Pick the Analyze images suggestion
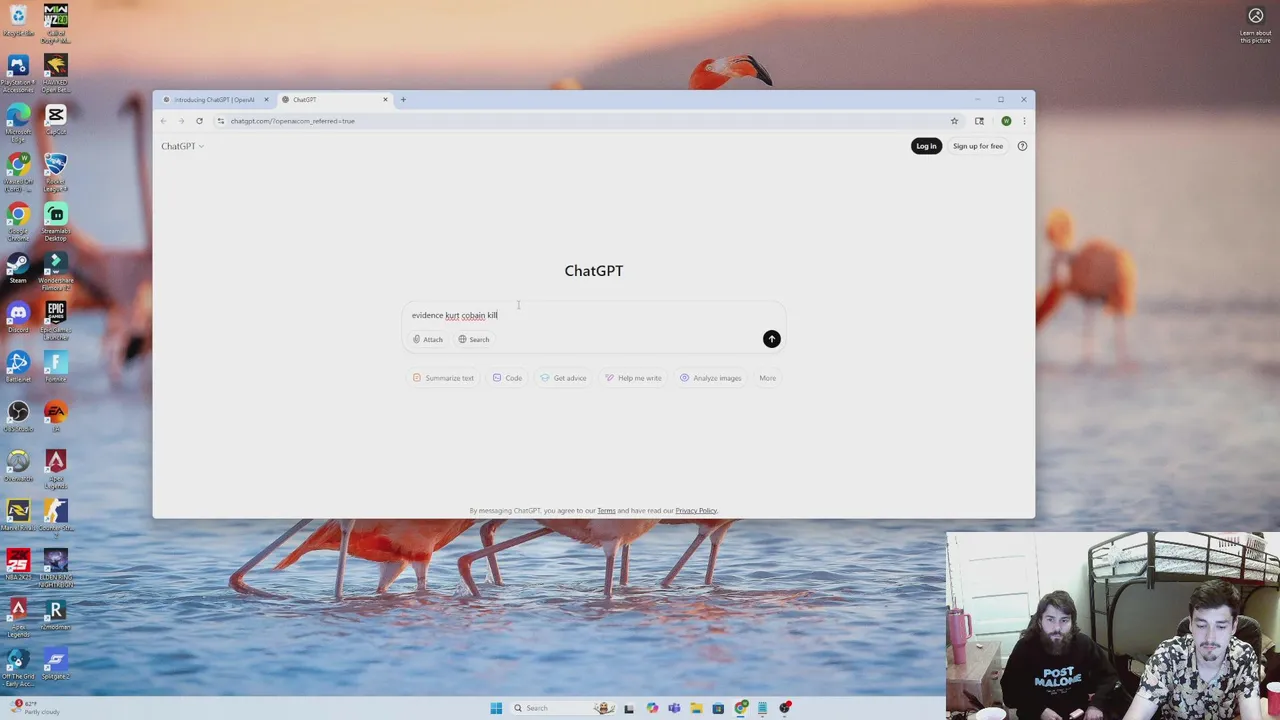This screenshot has height=720, width=1280. coord(710,378)
